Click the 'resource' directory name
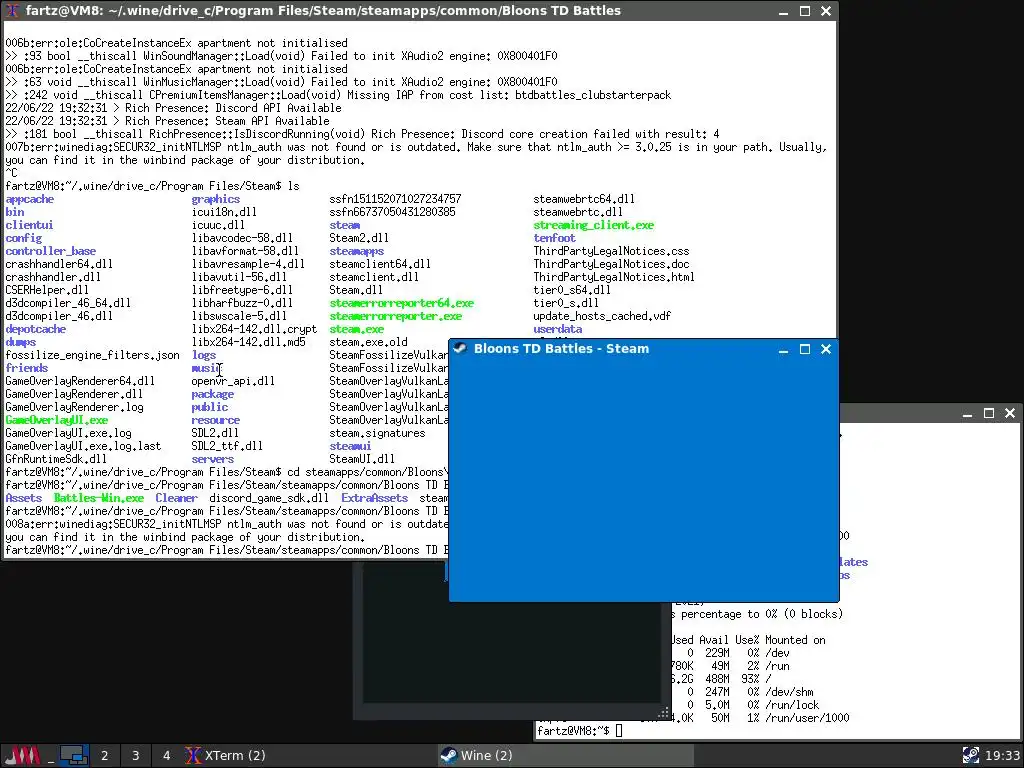 [216, 420]
